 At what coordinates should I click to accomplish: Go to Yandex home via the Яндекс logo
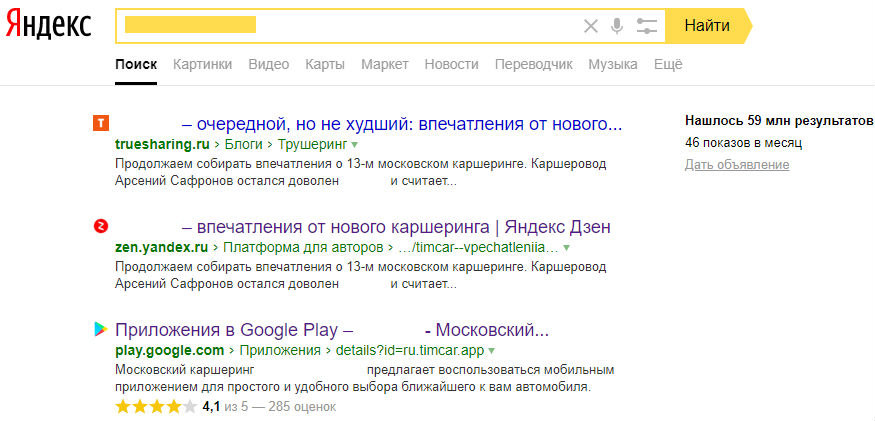tap(49, 26)
